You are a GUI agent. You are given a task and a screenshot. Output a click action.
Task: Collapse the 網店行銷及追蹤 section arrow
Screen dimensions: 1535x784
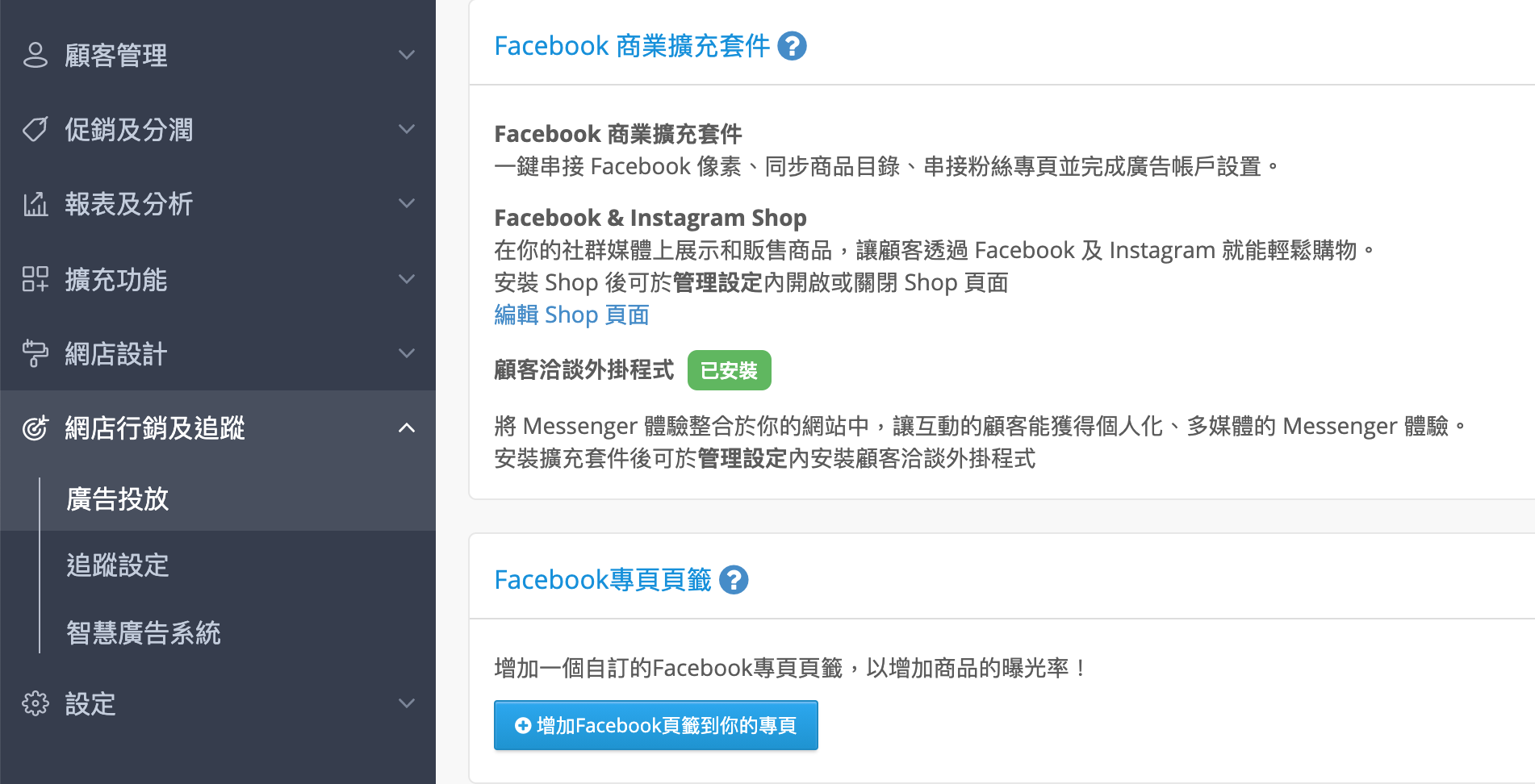tap(407, 427)
